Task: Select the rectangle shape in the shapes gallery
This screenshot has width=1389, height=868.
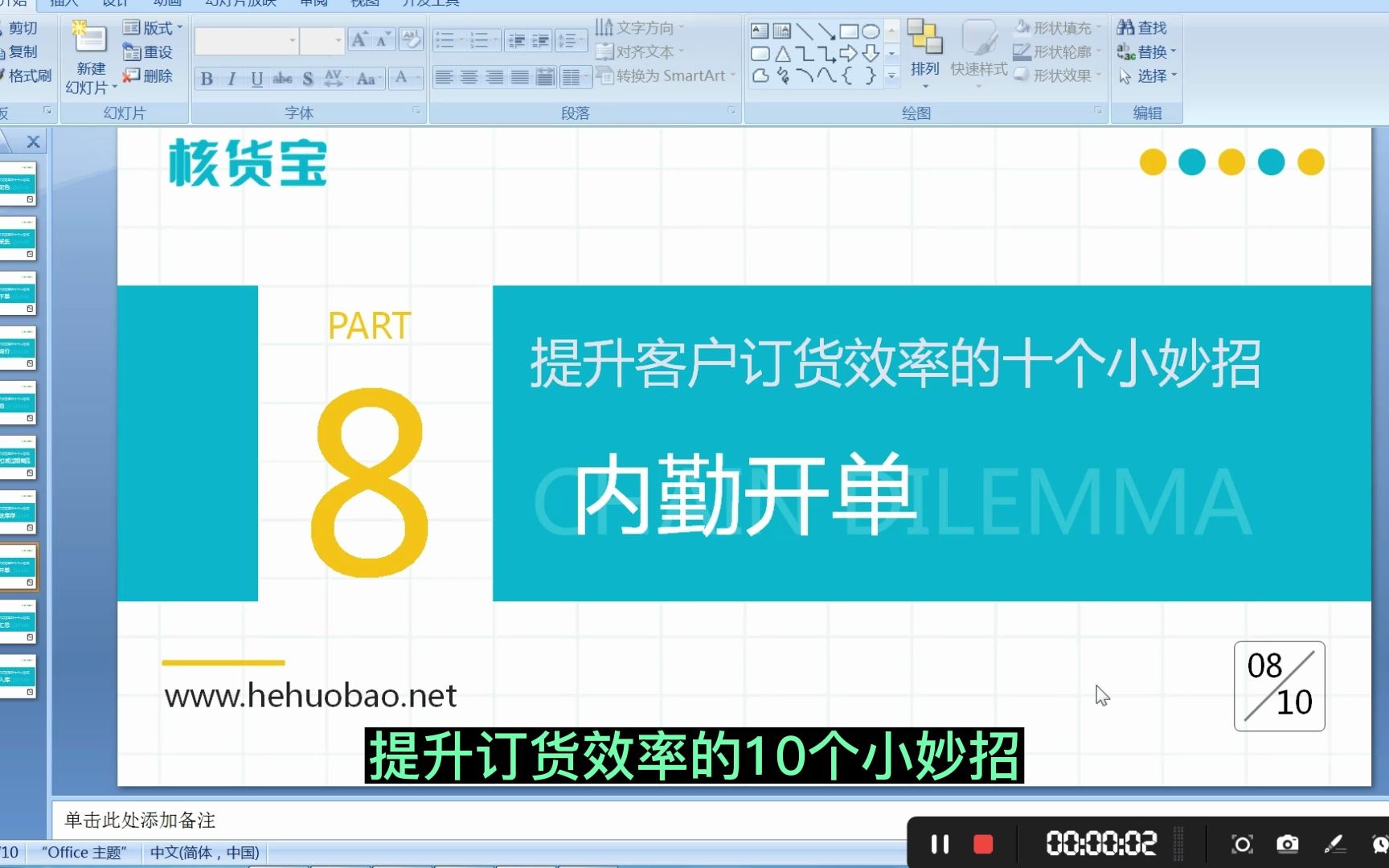Action: click(x=848, y=31)
